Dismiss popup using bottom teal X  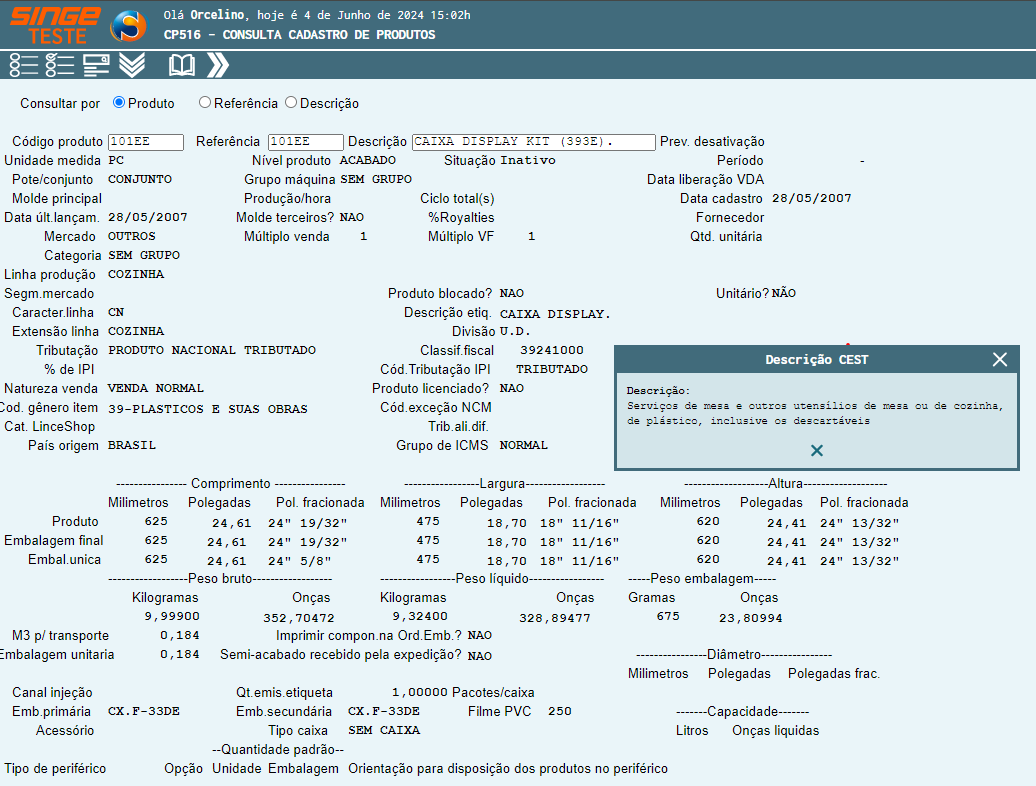[x=817, y=451]
